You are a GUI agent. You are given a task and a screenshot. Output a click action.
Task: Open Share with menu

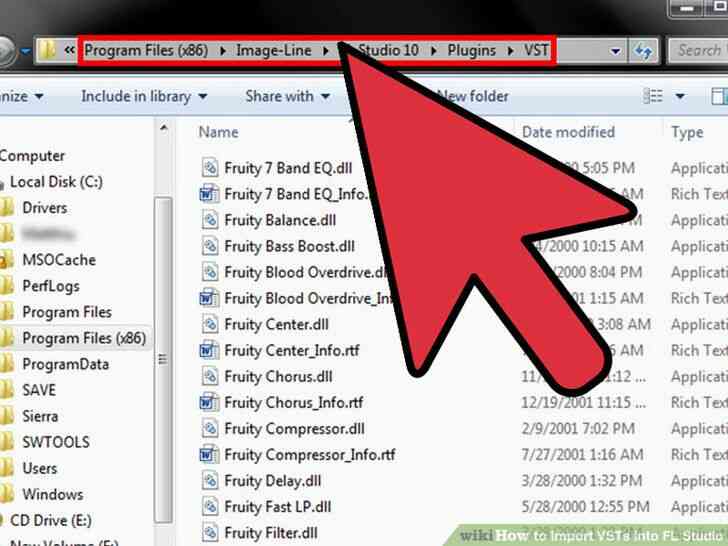pos(287,97)
